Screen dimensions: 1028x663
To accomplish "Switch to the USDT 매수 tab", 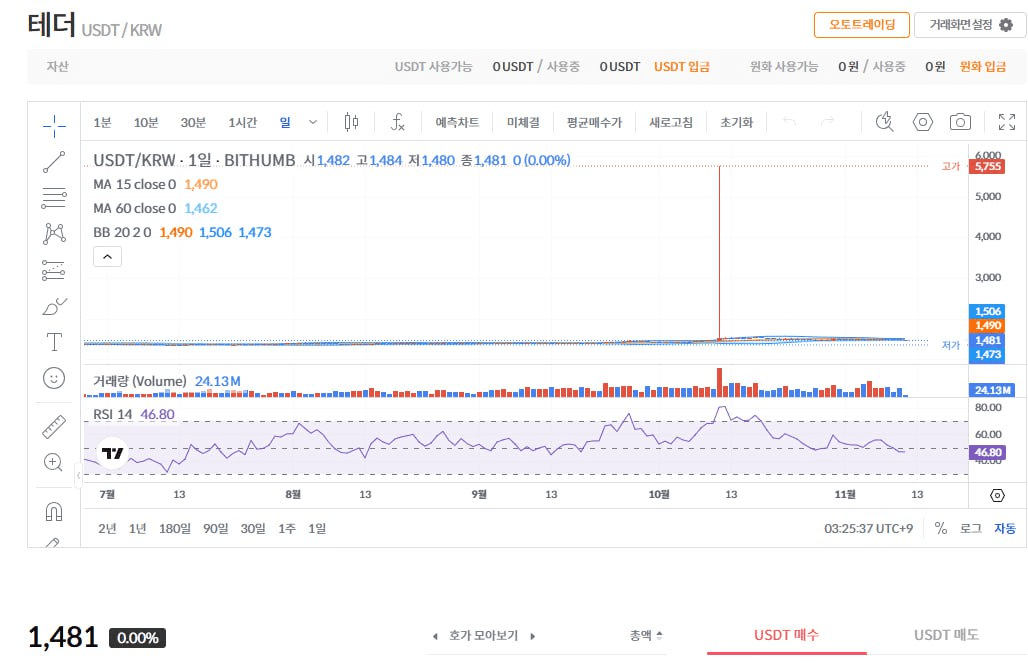I will 786,635.
